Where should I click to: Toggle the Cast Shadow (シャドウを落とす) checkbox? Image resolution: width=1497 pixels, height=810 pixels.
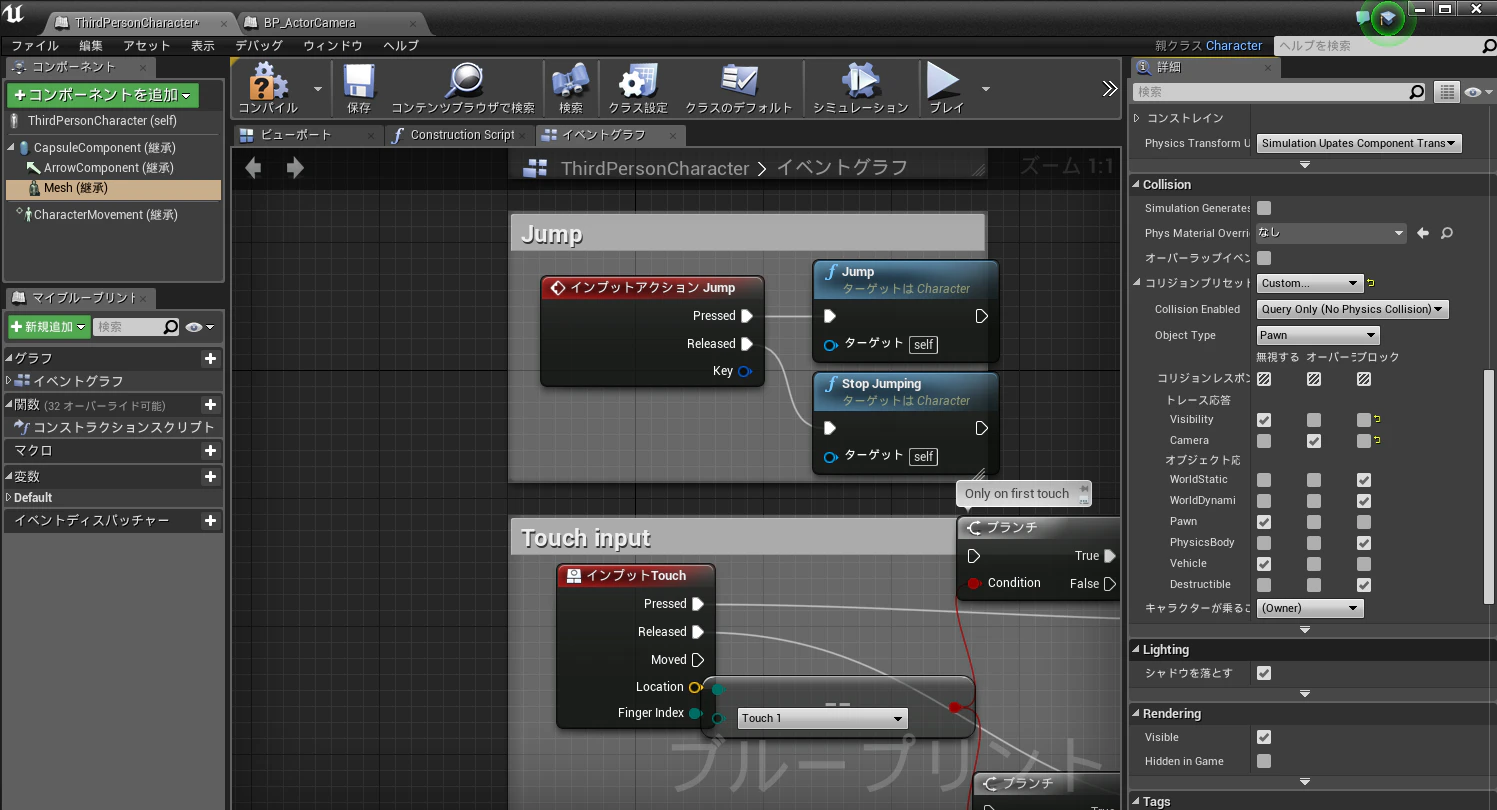[x=1264, y=673]
